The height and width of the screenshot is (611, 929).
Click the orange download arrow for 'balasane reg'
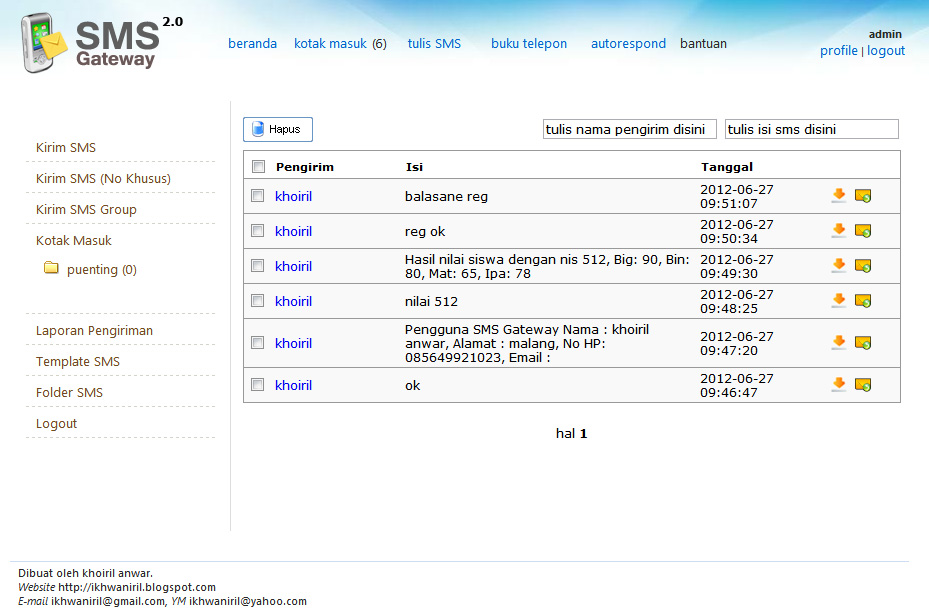[x=838, y=196]
